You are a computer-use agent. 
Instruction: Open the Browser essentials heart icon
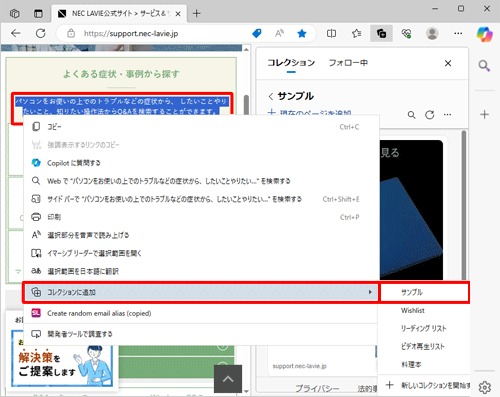(x=406, y=33)
